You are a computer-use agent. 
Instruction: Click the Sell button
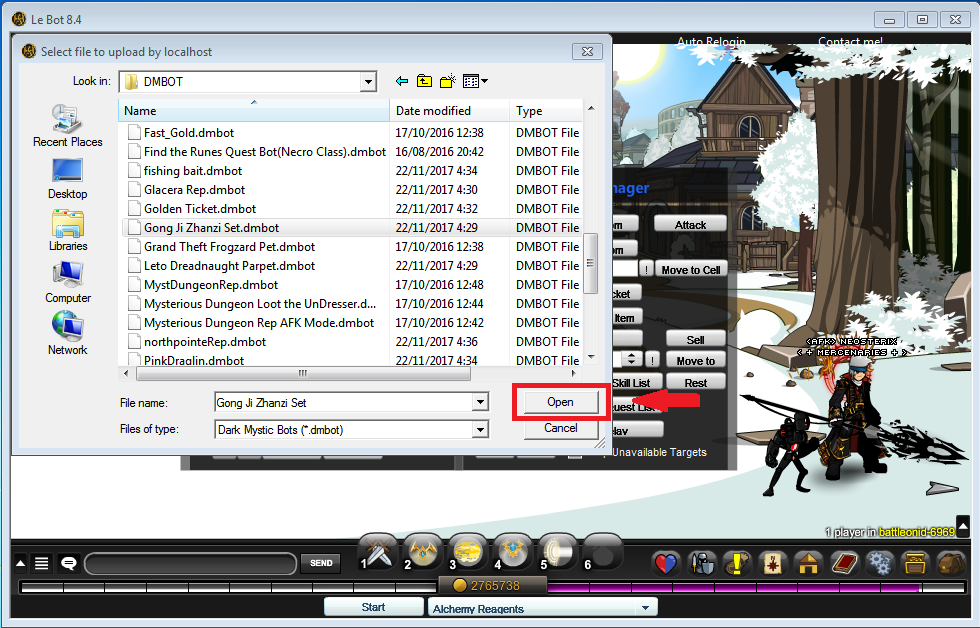(695, 339)
